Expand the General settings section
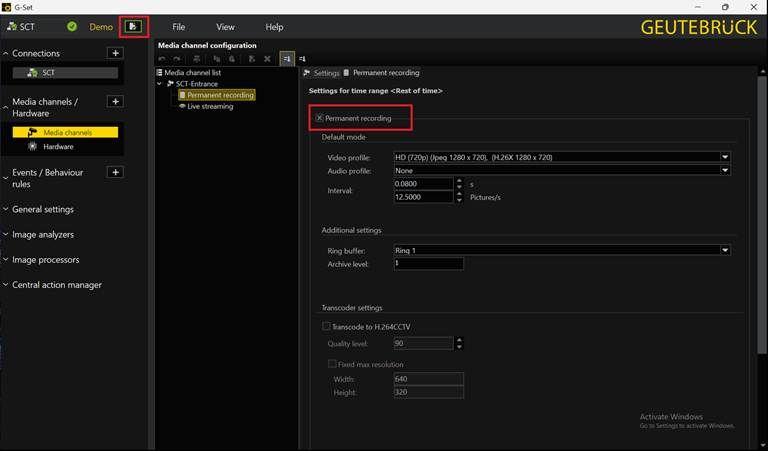The width and height of the screenshot is (768, 451). (5, 209)
